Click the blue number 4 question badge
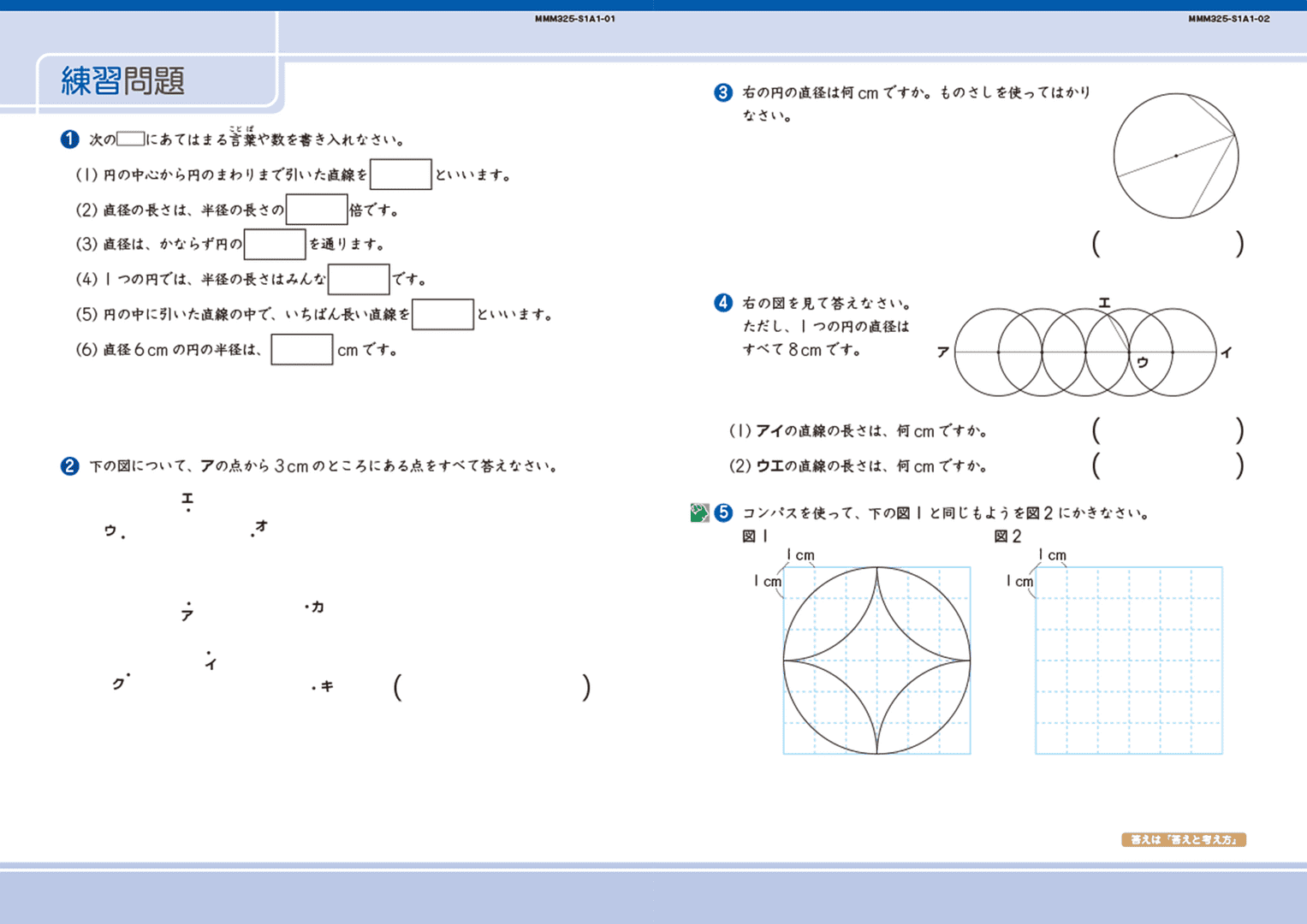The image size is (1307, 924). [723, 303]
